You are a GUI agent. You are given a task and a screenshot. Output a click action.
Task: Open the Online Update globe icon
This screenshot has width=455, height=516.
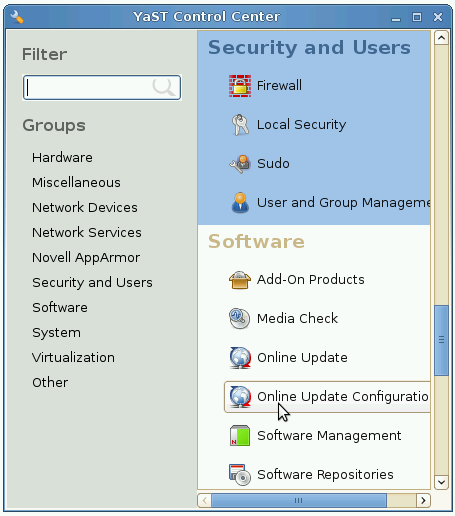pos(240,358)
